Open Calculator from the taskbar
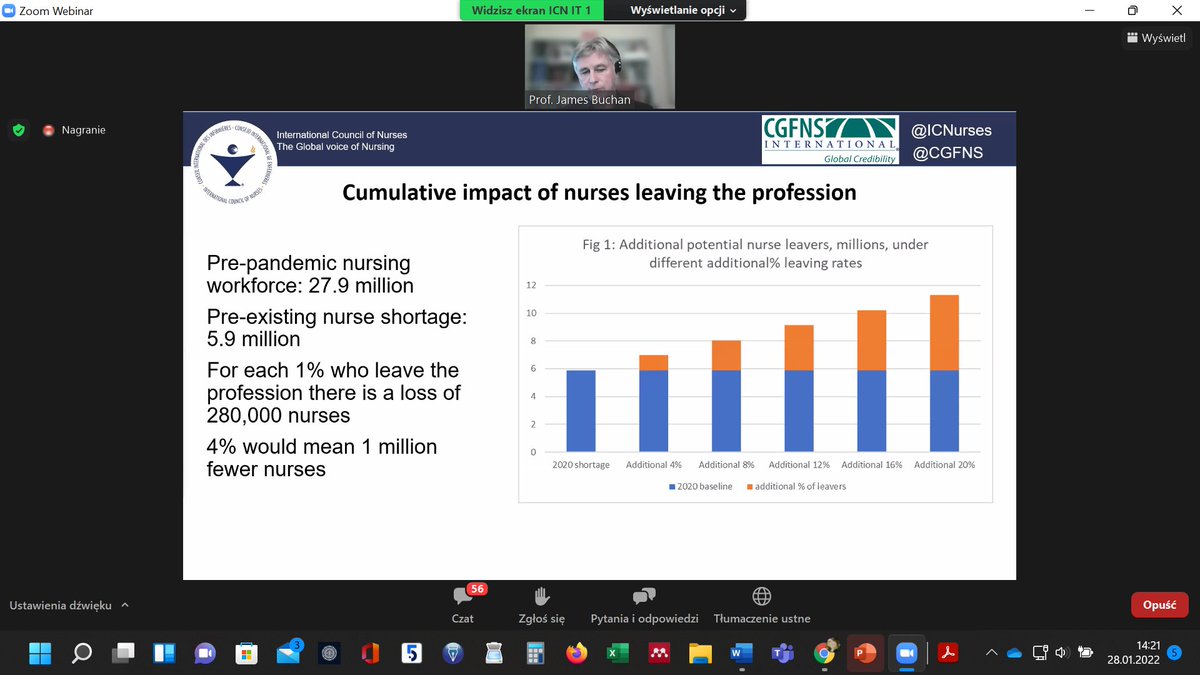Image resolution: width=1200 pixels, height=675 pixels. [x=535, y=653]
